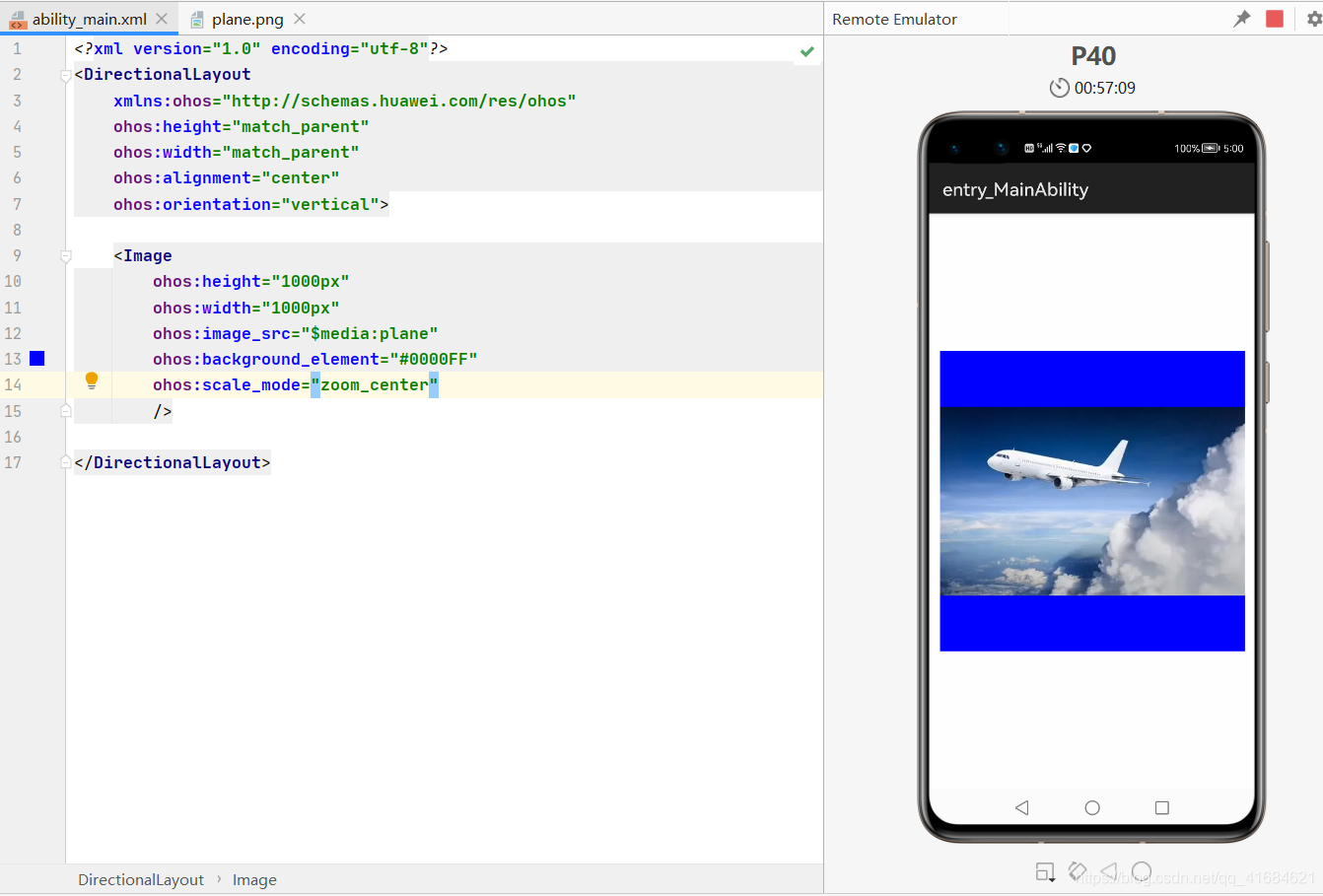Click the 5:00 clock in phone status bar
1323x896 pixels.
point(1233,149)
